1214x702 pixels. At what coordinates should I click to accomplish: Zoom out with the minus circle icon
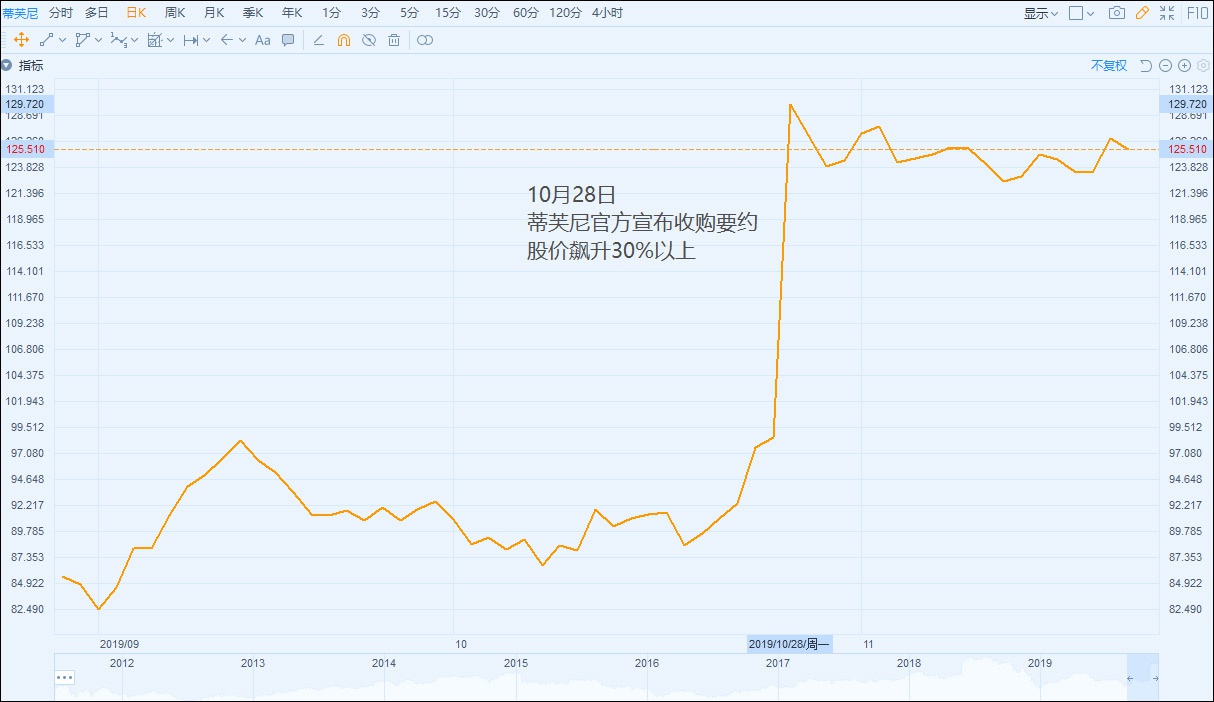tap(1165, 65)
